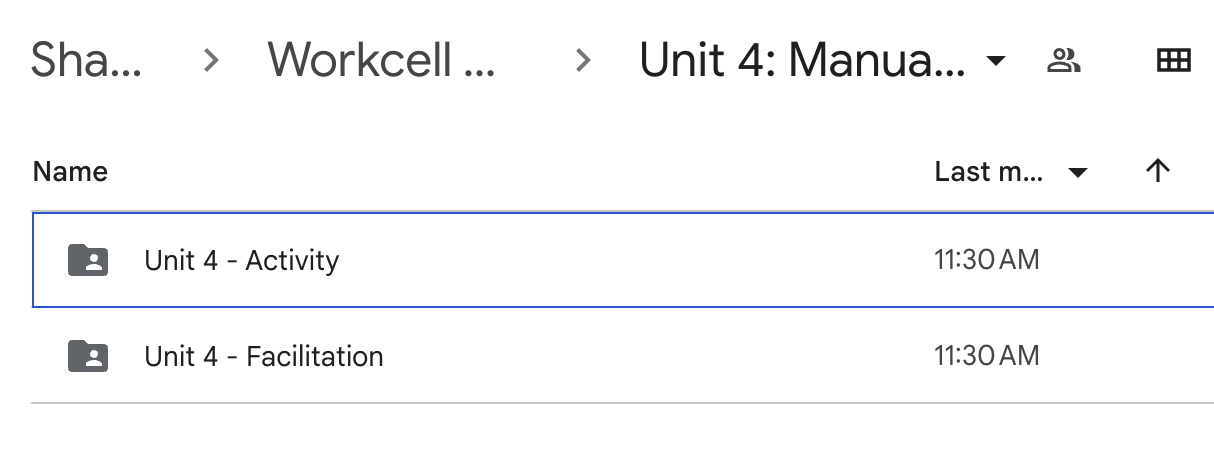
Task: Click the Last m... column header
Action: pyautogui.click(x=988, y=172)
